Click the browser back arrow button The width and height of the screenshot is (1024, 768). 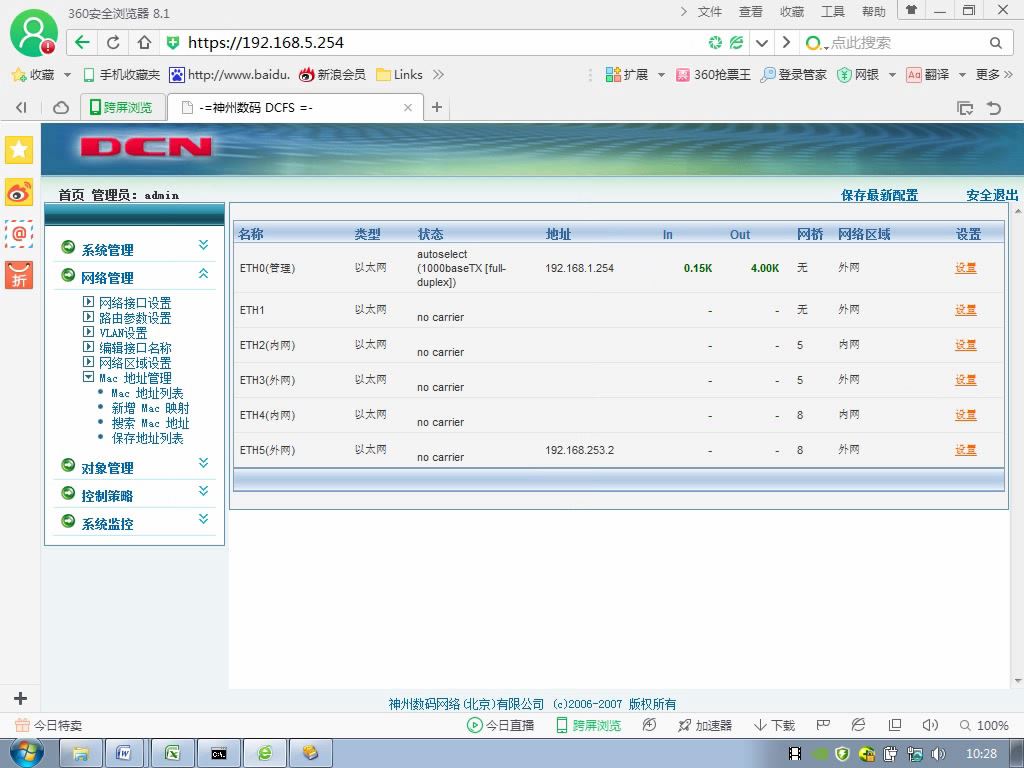click(82, 43)
